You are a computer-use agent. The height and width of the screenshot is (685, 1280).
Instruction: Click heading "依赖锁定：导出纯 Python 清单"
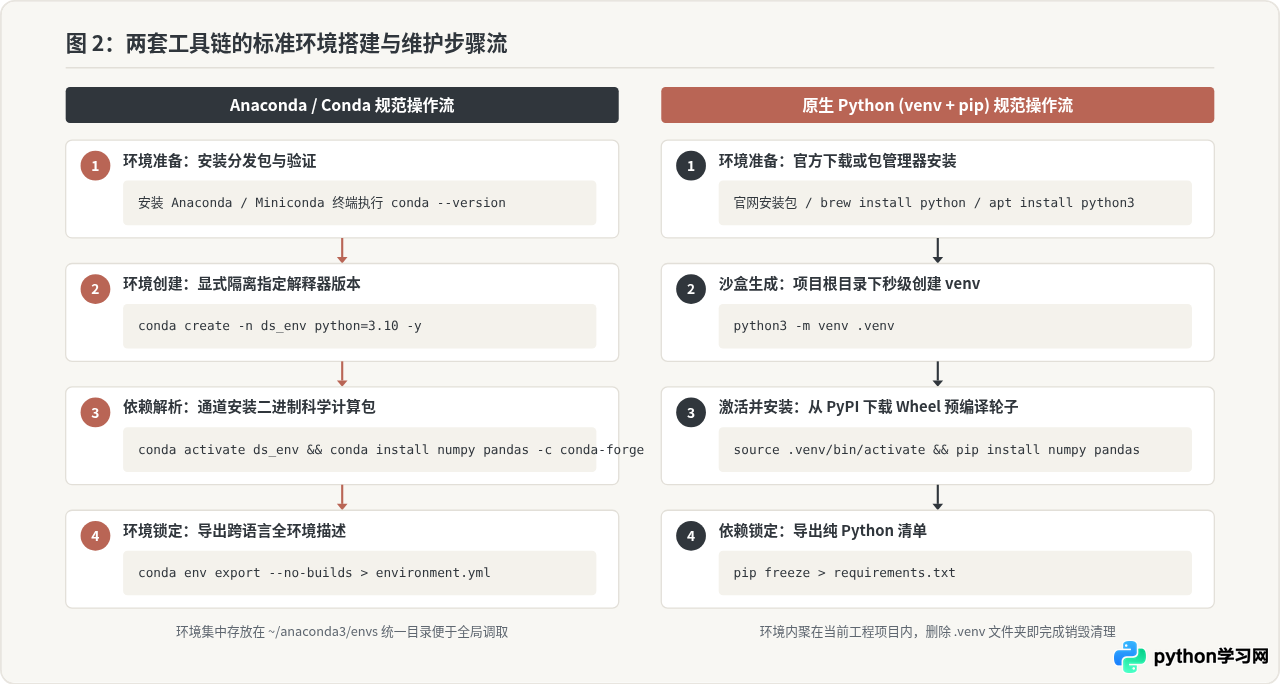[x=822, y=531]
